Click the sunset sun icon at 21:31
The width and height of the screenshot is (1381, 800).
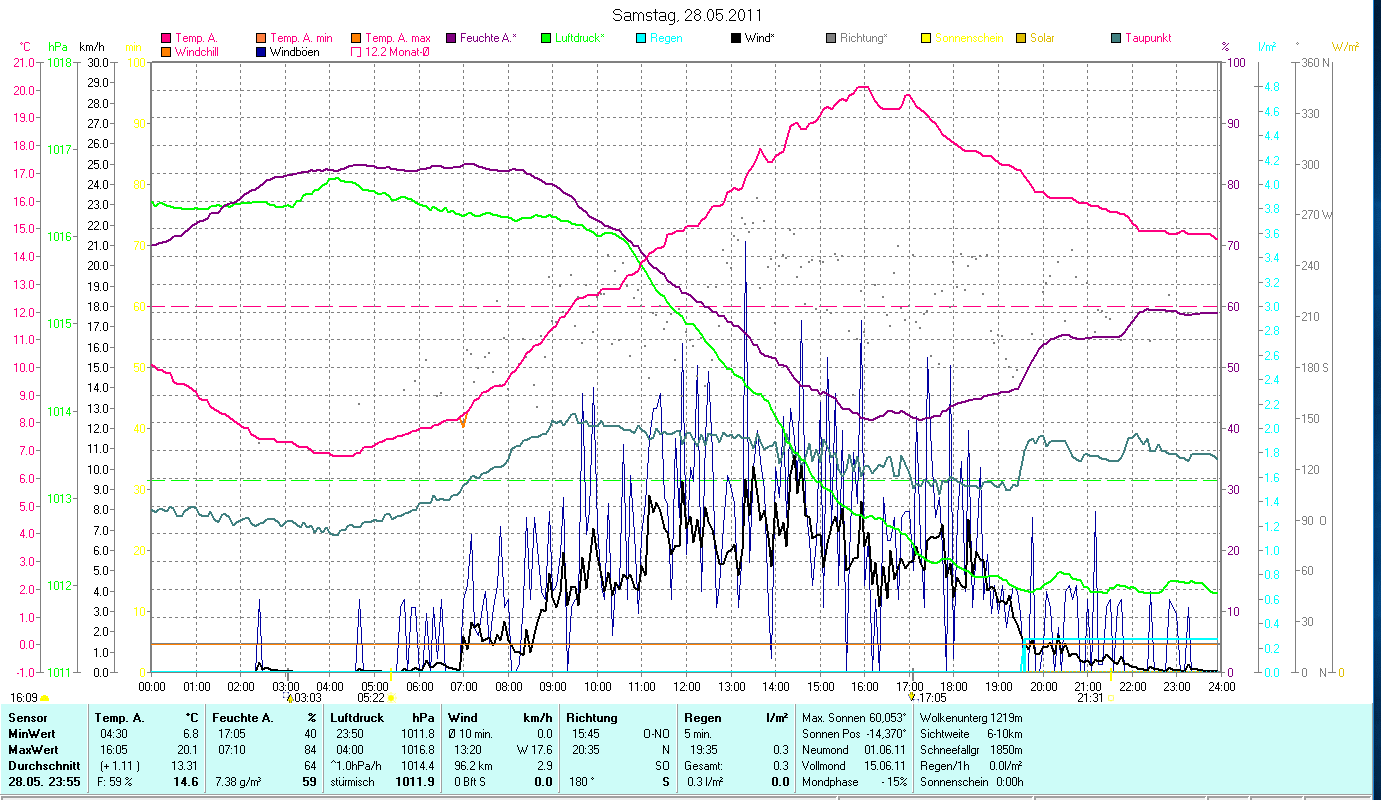[1110, 697]
